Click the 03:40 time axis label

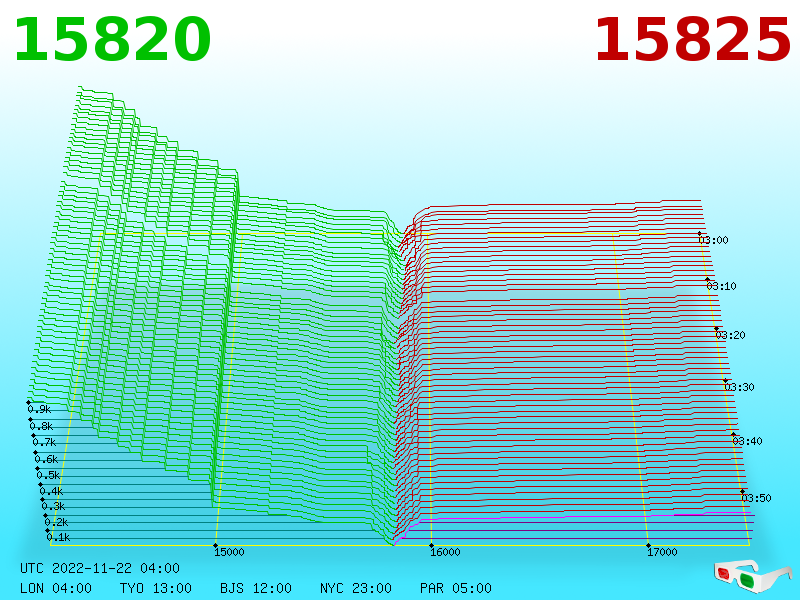coord(747,441)
